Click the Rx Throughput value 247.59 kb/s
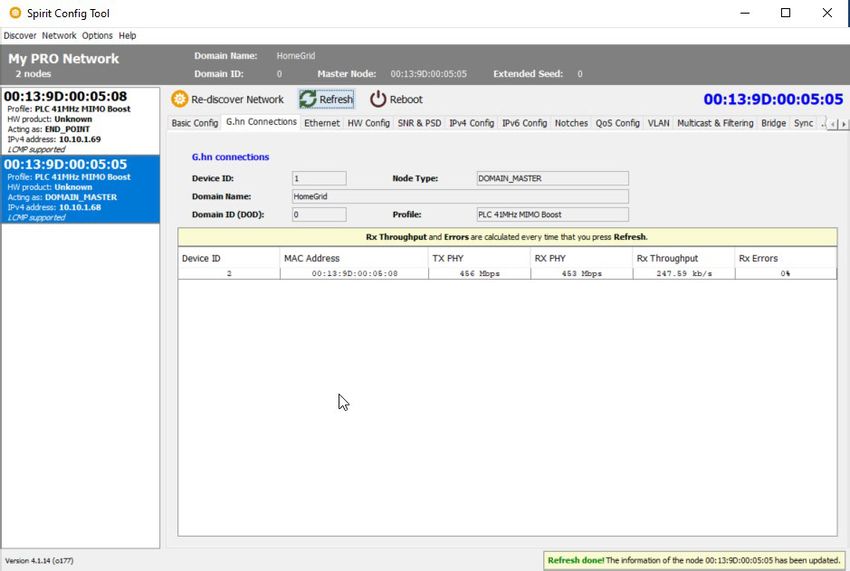 [x=684, y=274]
